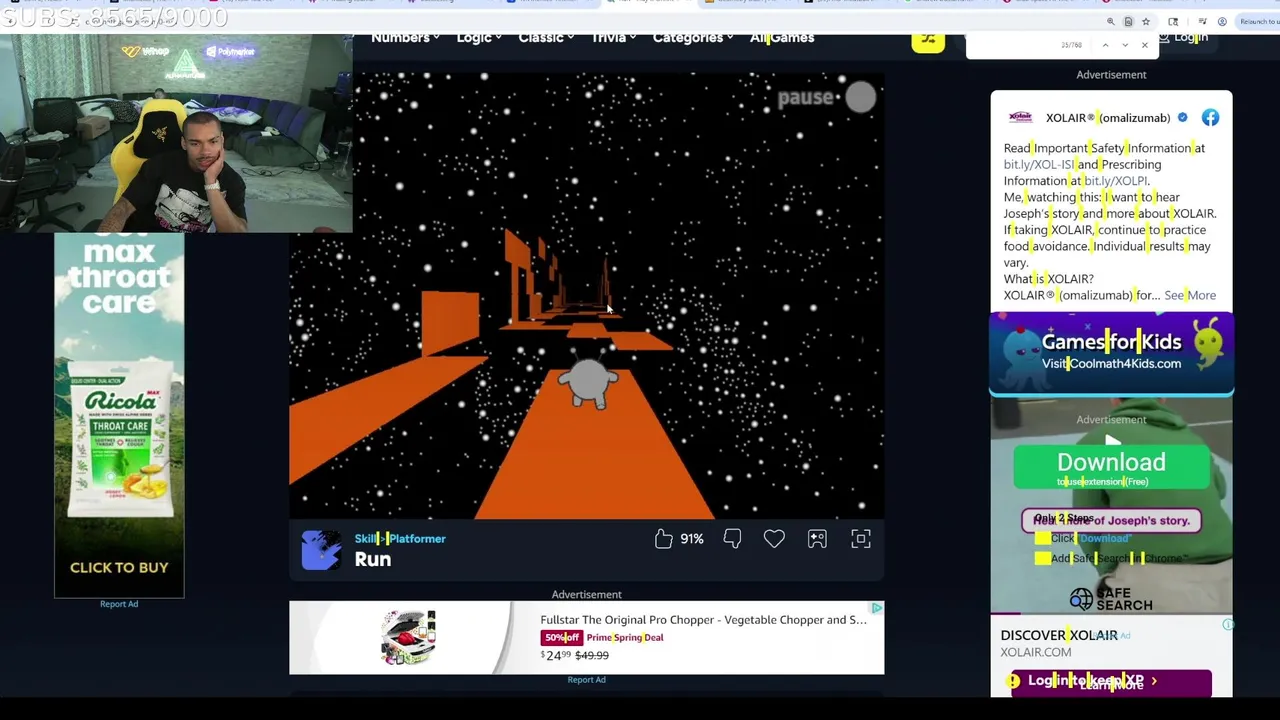The image size is (1280, 720).
Task: Go to next find result
Action: (1124, 45)
